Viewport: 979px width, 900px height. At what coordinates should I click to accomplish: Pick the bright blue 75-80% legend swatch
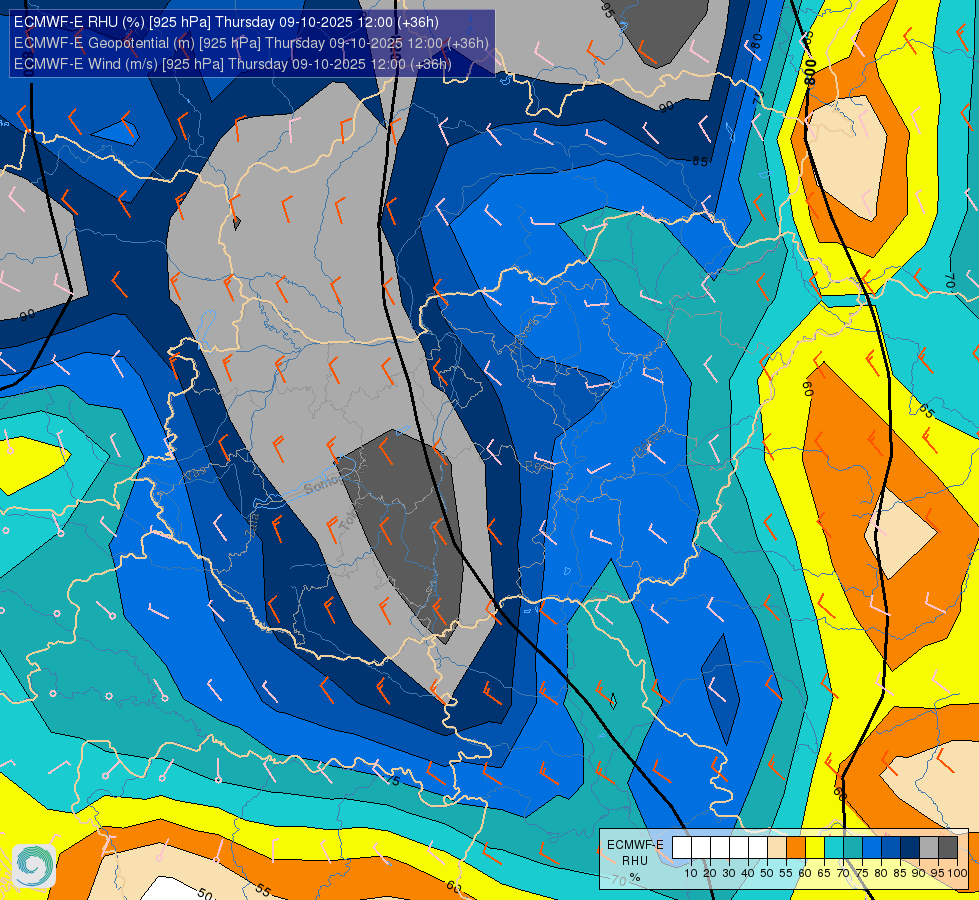coord(872,848)
